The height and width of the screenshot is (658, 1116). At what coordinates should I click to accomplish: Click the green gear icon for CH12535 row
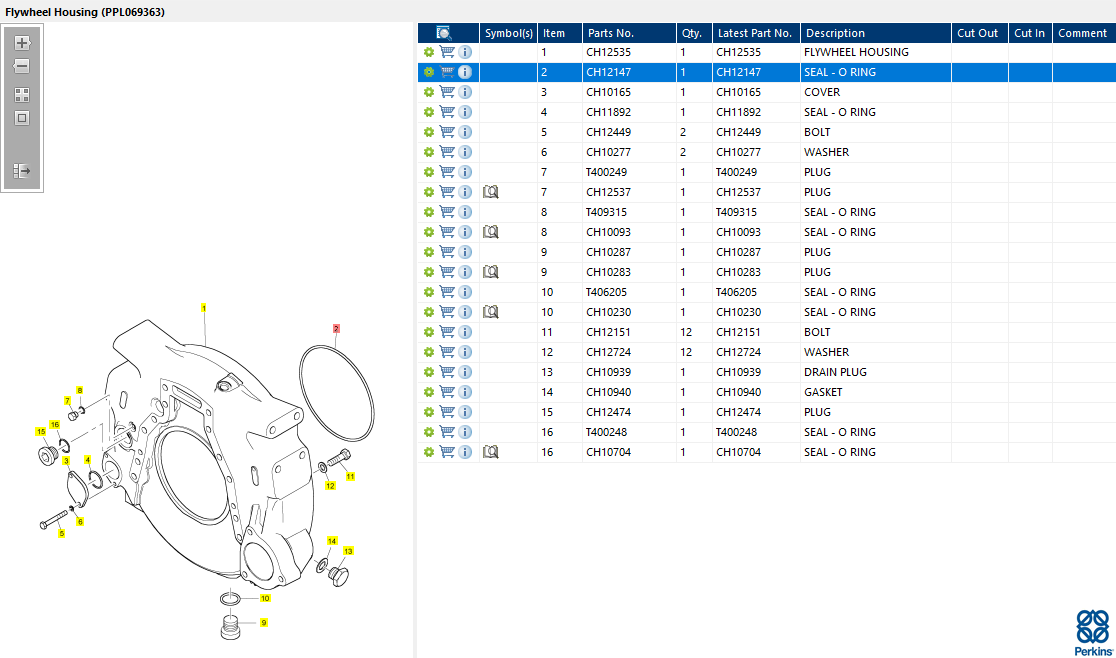click(x=428, y=52)
